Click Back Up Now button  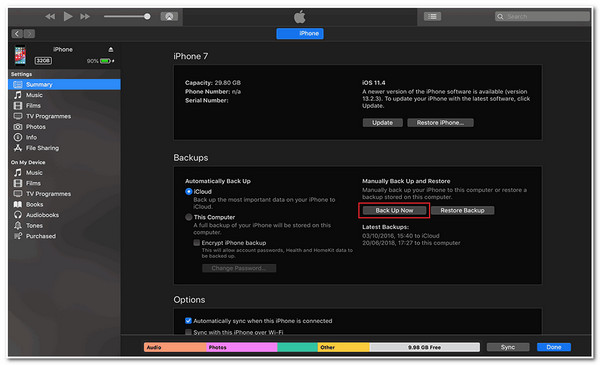tap(394, 210)
